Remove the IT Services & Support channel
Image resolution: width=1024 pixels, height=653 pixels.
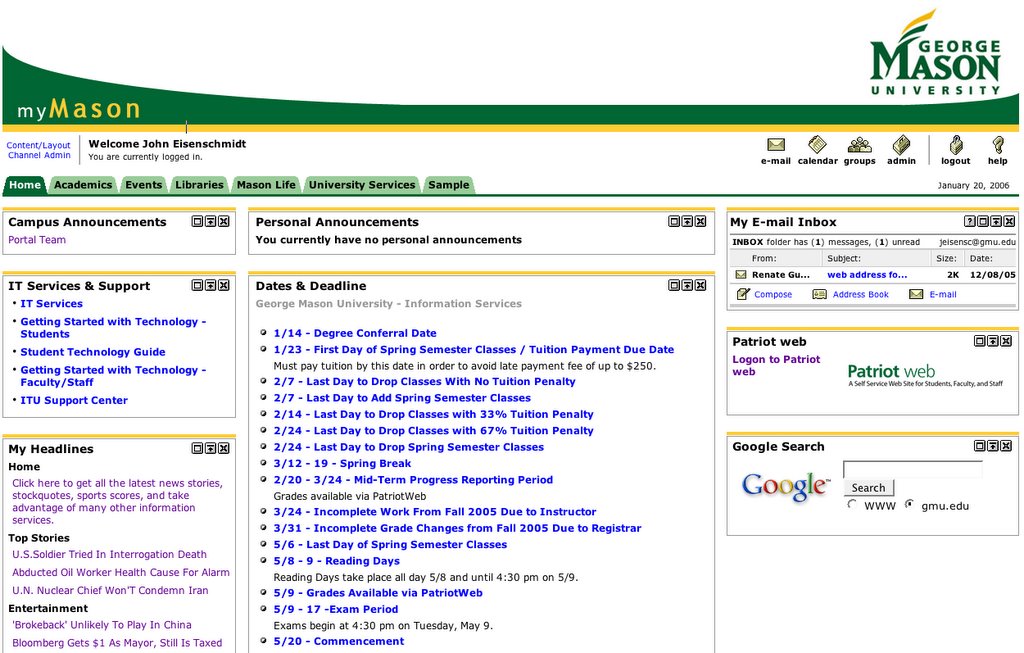223,285
